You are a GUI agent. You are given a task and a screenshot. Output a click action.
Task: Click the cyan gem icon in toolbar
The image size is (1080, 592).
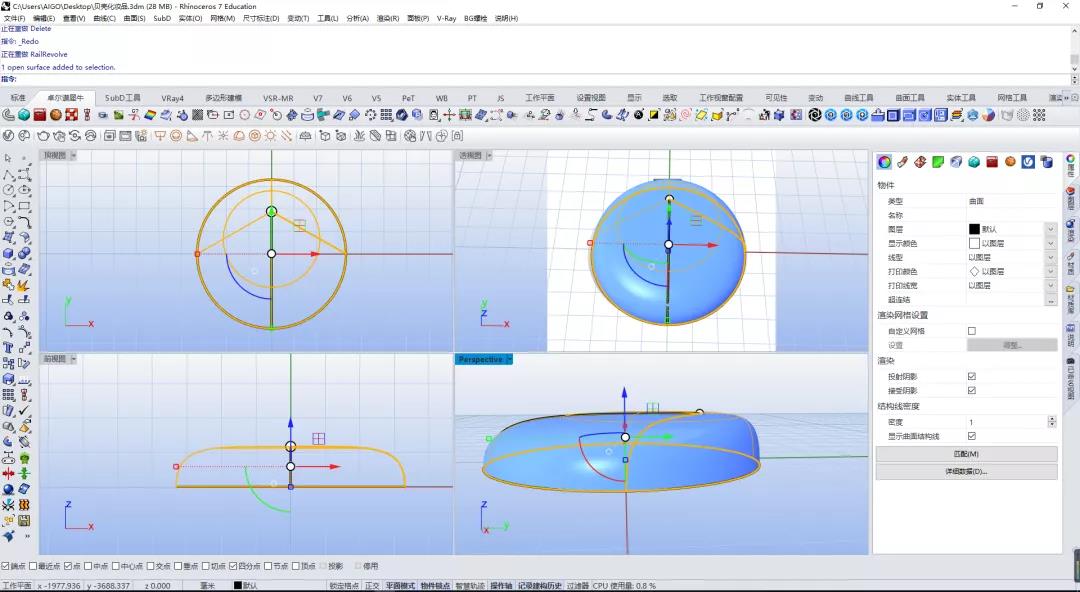pos(24,115)
